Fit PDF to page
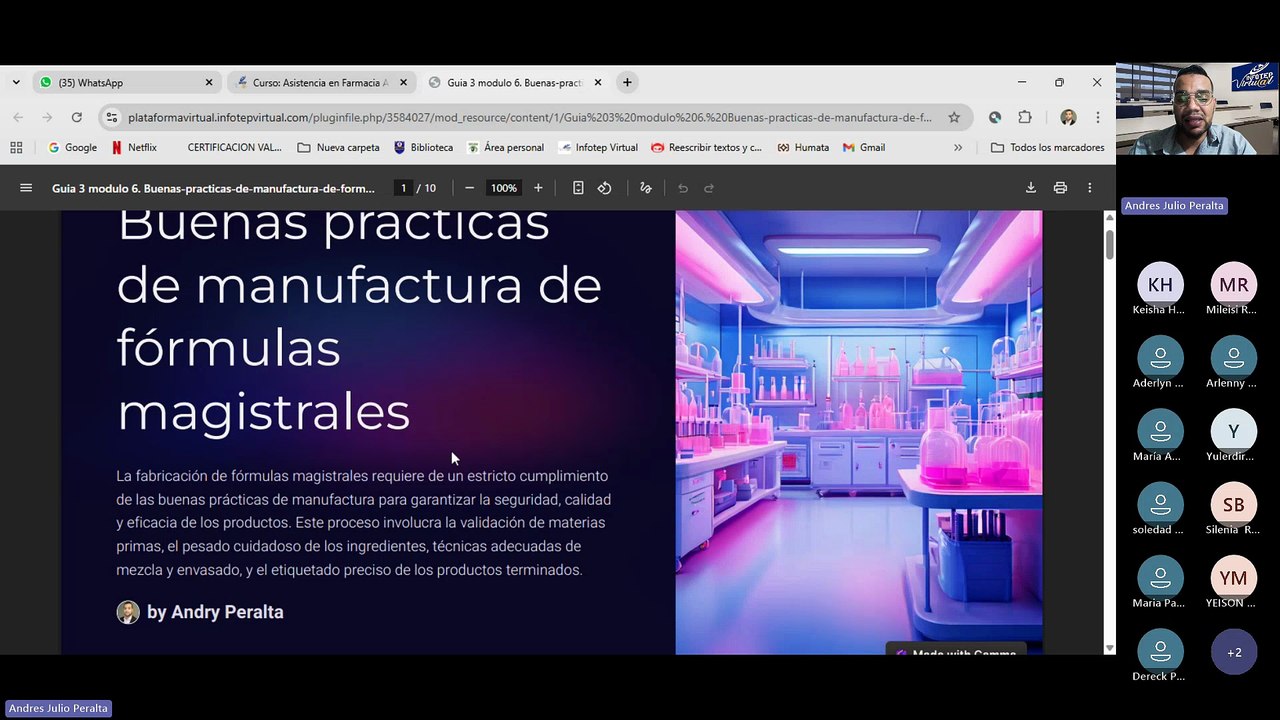 point(578,188)
